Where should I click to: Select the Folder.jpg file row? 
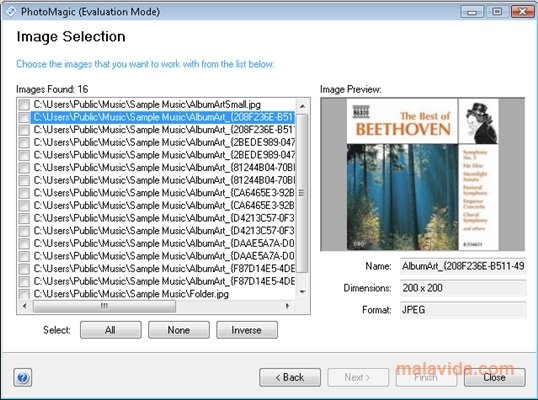pos(131,294)
